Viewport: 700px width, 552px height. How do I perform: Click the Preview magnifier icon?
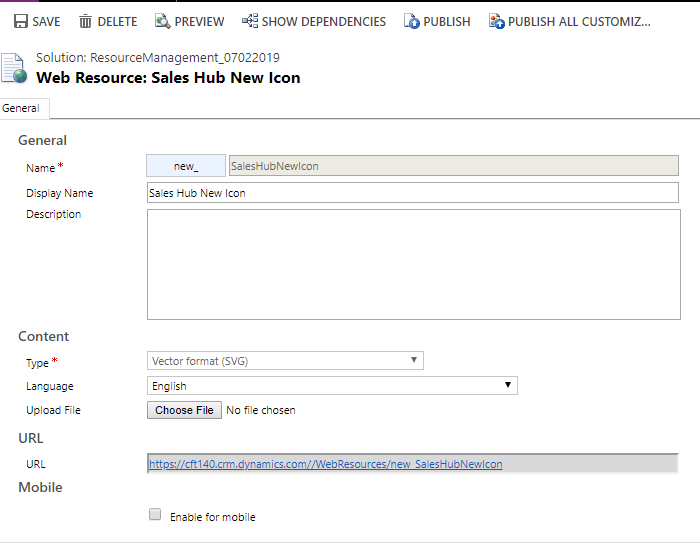point(163,21)
